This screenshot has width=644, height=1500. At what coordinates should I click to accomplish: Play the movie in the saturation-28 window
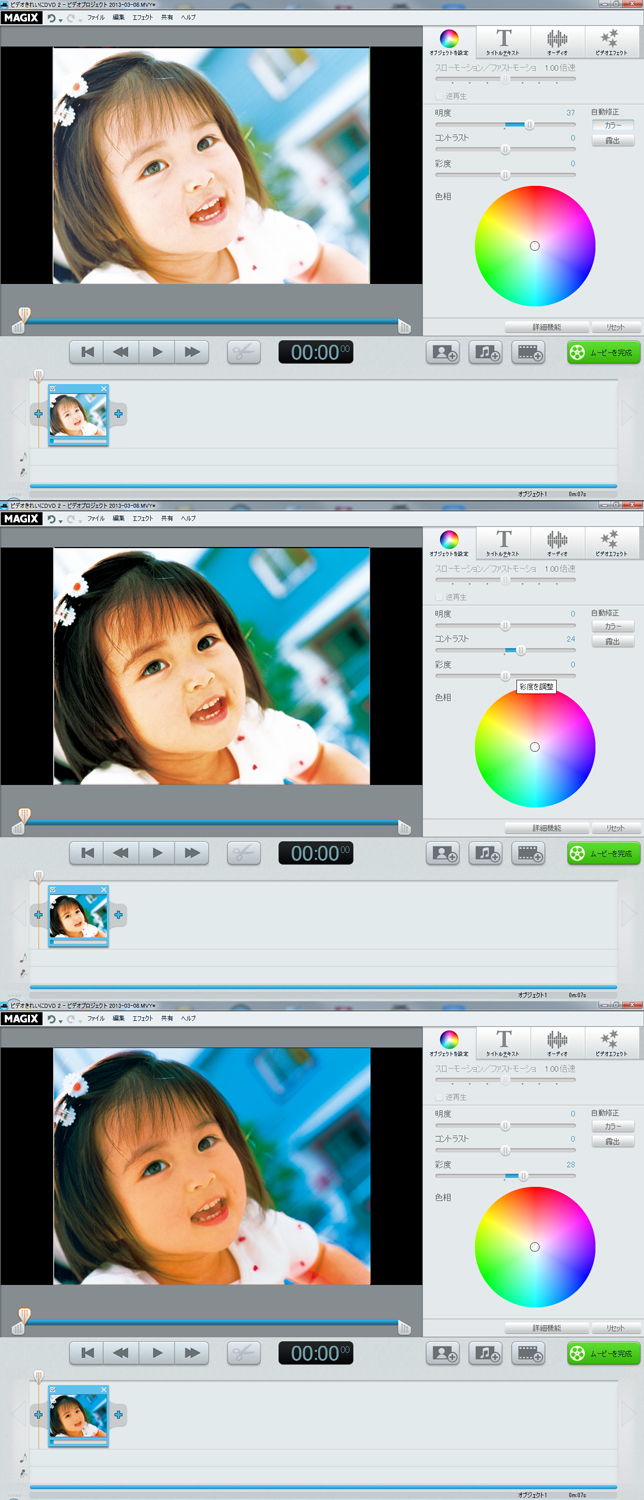[x=157, y=1353]
